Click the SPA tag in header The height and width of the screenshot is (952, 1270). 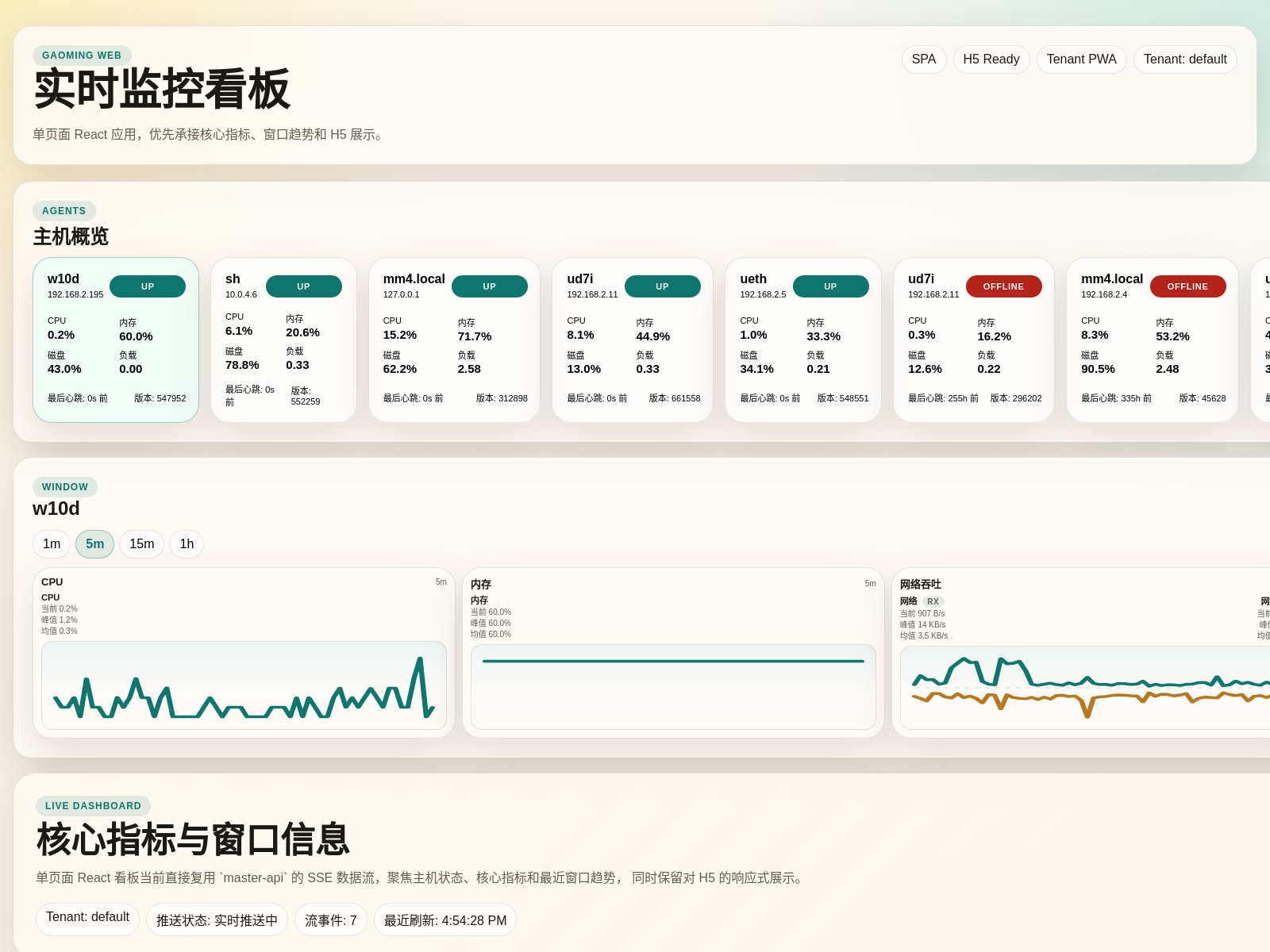924,59
